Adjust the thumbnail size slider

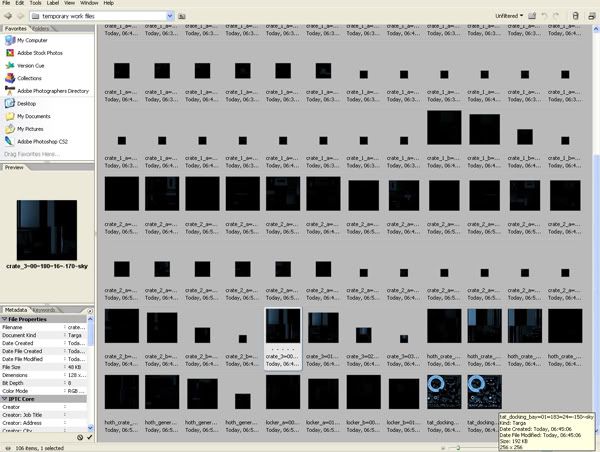(458, 448)
